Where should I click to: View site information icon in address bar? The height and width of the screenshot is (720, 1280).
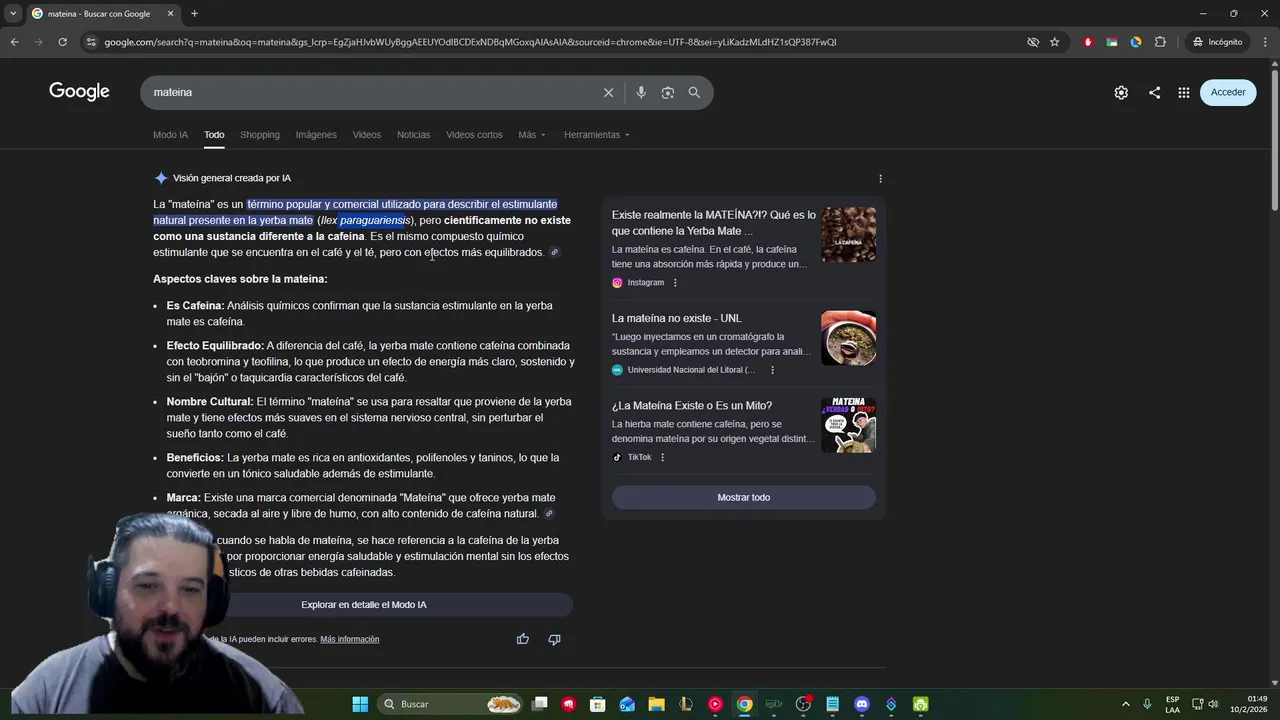pyautogui.click(x=91, y=42)
